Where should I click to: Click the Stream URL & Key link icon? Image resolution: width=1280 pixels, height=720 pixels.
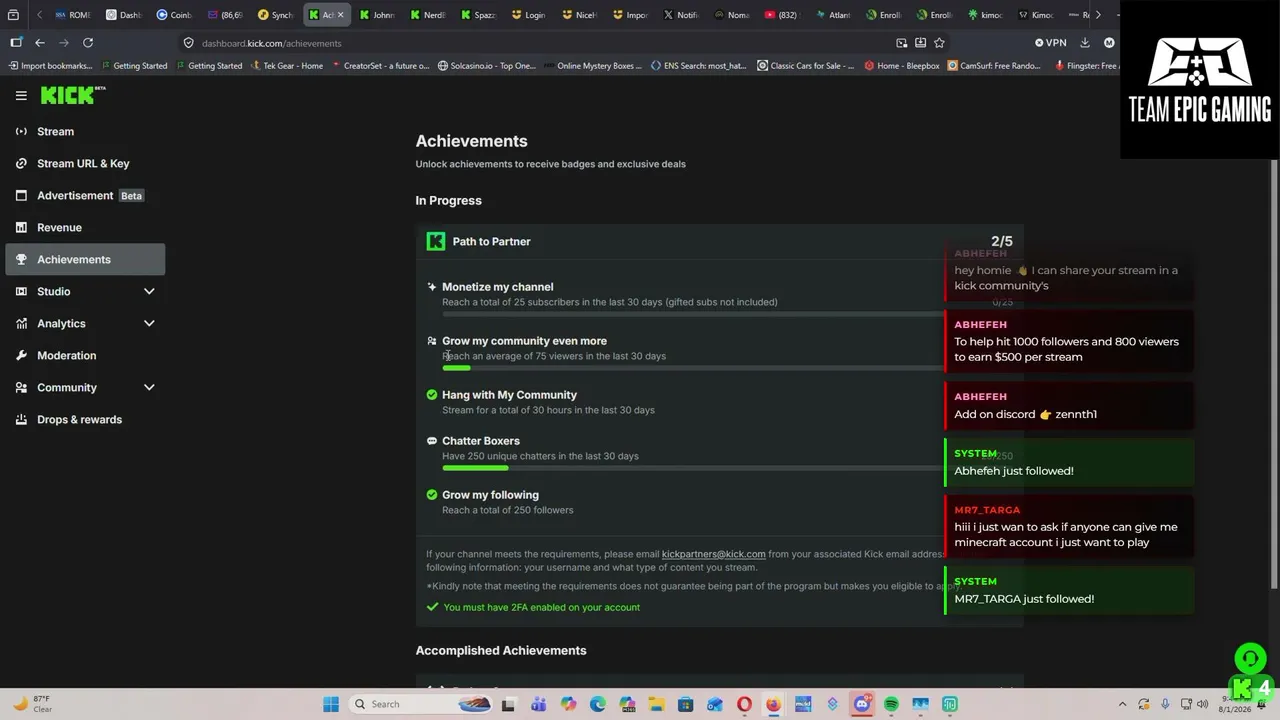21,163
